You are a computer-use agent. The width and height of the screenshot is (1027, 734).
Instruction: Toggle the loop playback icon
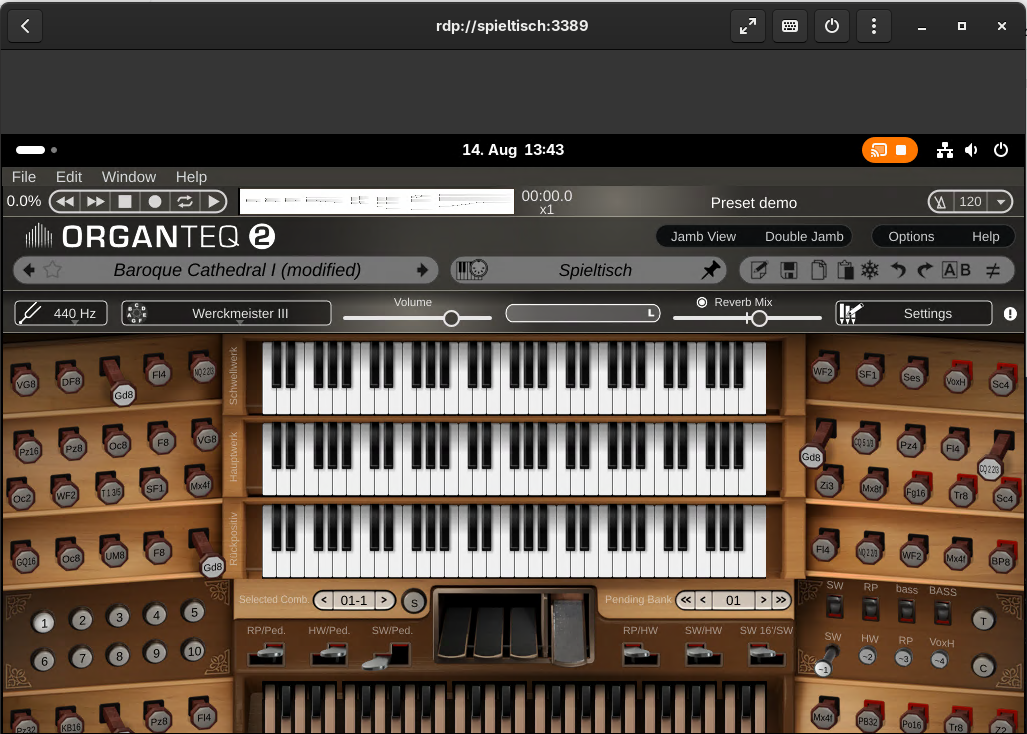185,202
